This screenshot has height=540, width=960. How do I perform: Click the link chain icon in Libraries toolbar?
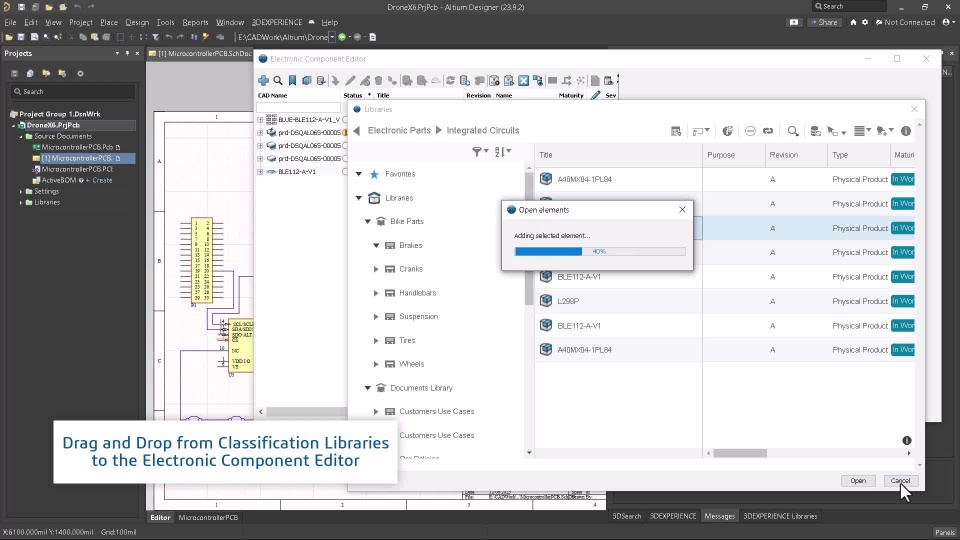tap(768, 131)
